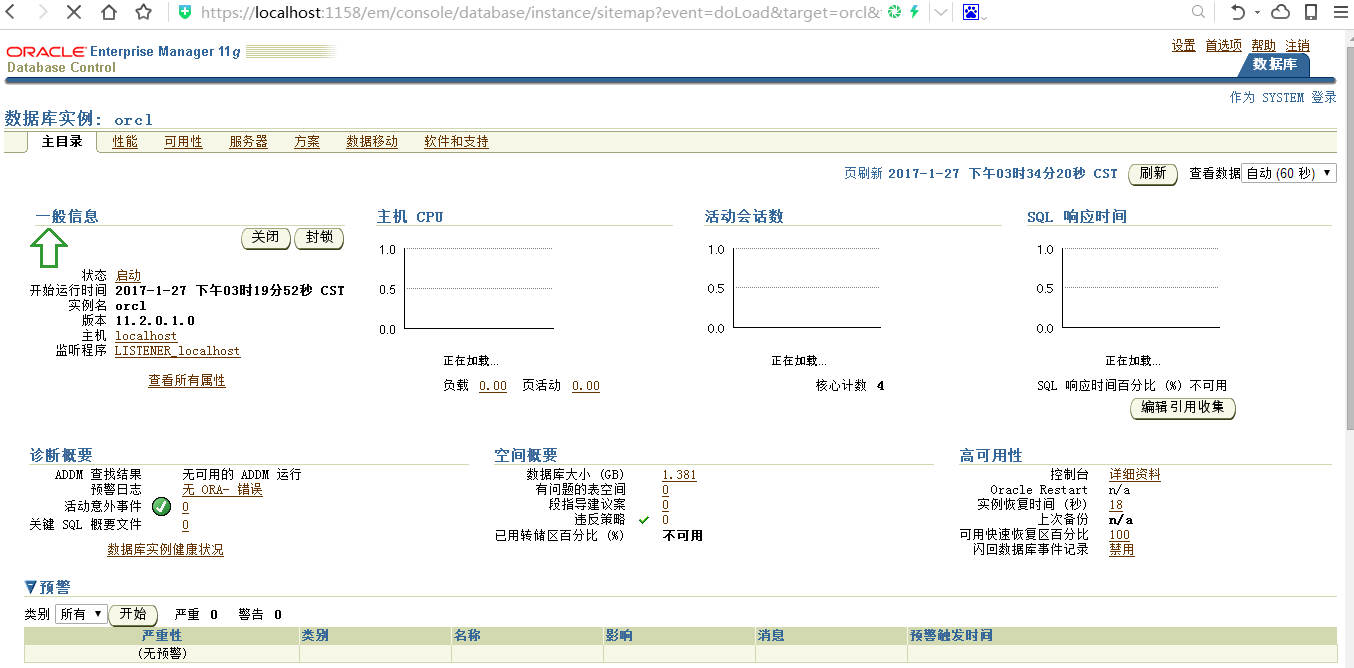Click the magnifier search icon
The width and height of the screenshot is (1354, 668).
(1198, 12)
